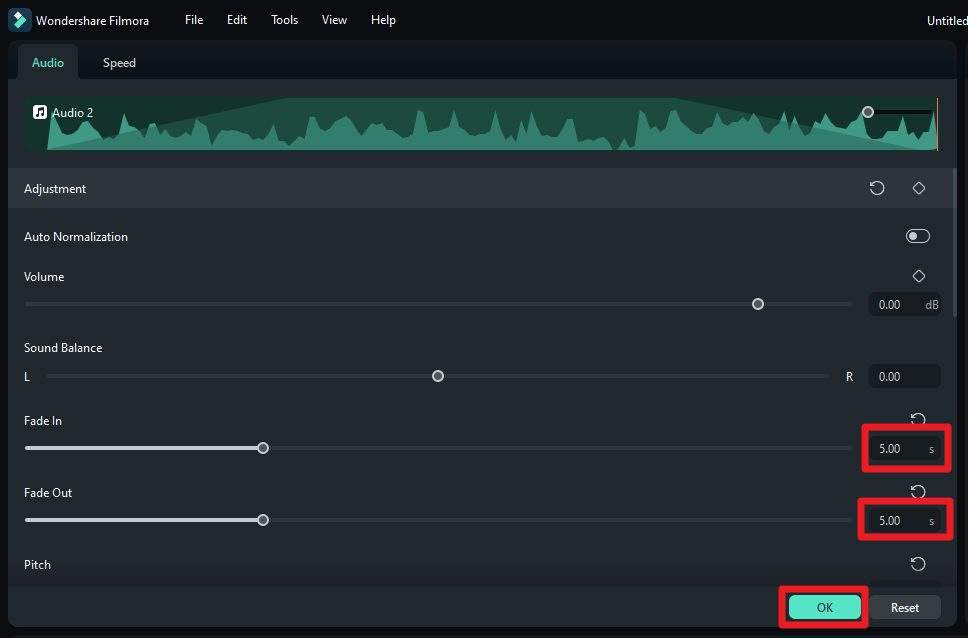Click the Pitch label
Viewport: 968px width, 638px height.
click(37, 565)
